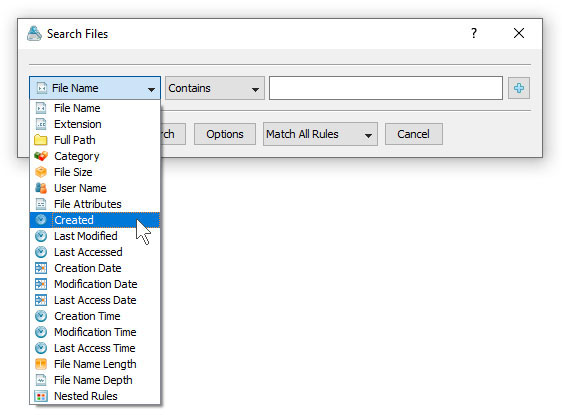562x415 pixels.
Task: Choose the highlighted Created option
Action: tap(95, 220)
